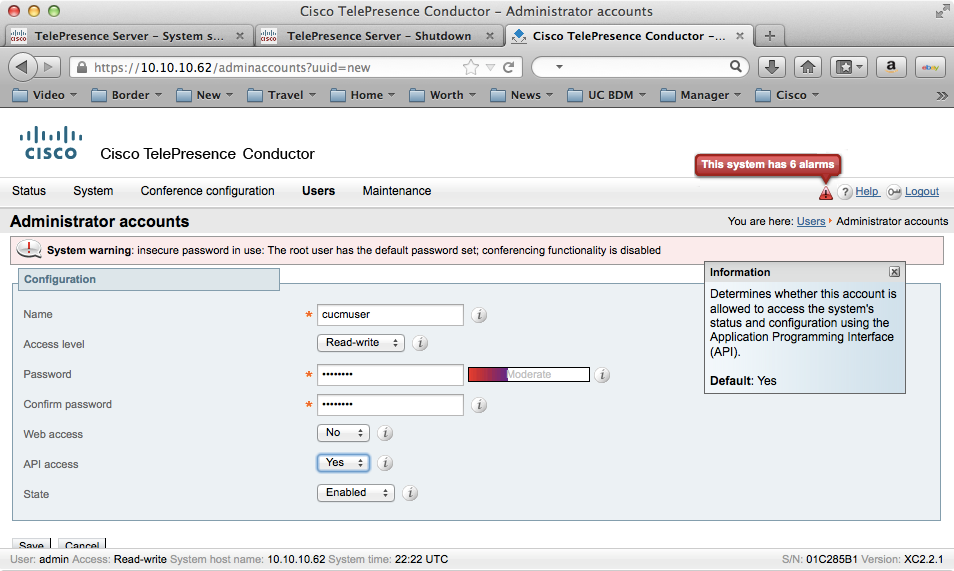The width and height of the screenshot is (954, 571).
Task: Click the browser forward arrow button
Action: click(49, 67)
